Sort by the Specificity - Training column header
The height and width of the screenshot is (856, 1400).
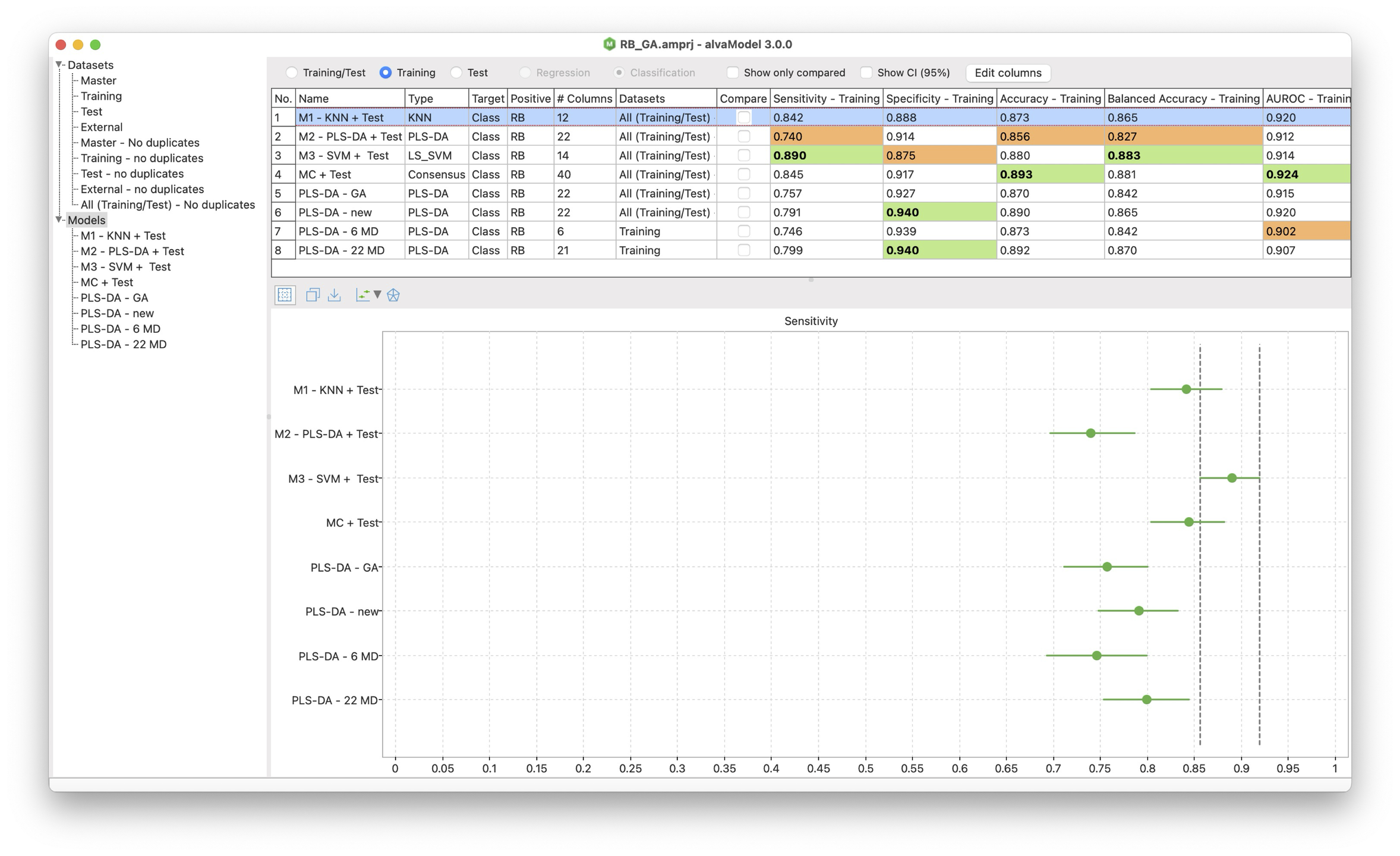coord(939,98)
